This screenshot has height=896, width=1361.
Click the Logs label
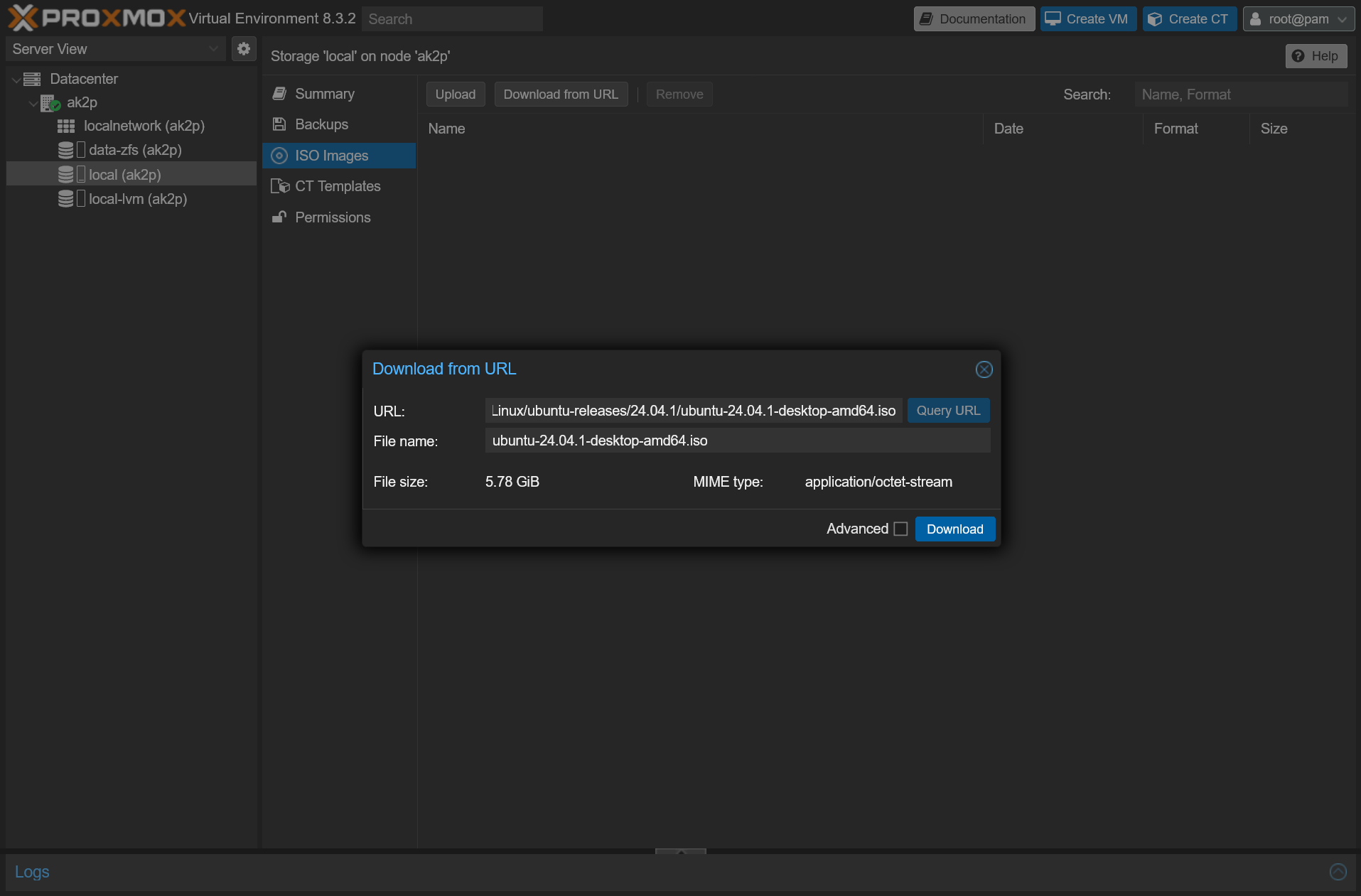32,872
